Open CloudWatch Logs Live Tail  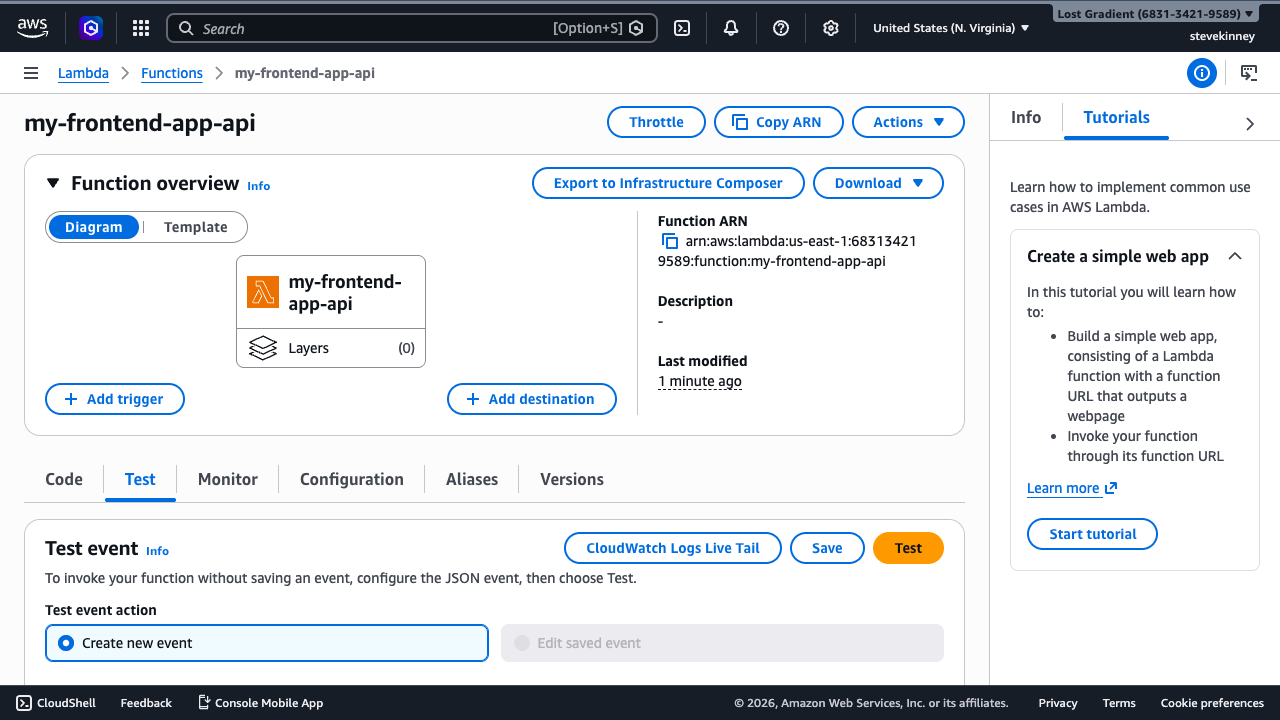click(673, 548)
